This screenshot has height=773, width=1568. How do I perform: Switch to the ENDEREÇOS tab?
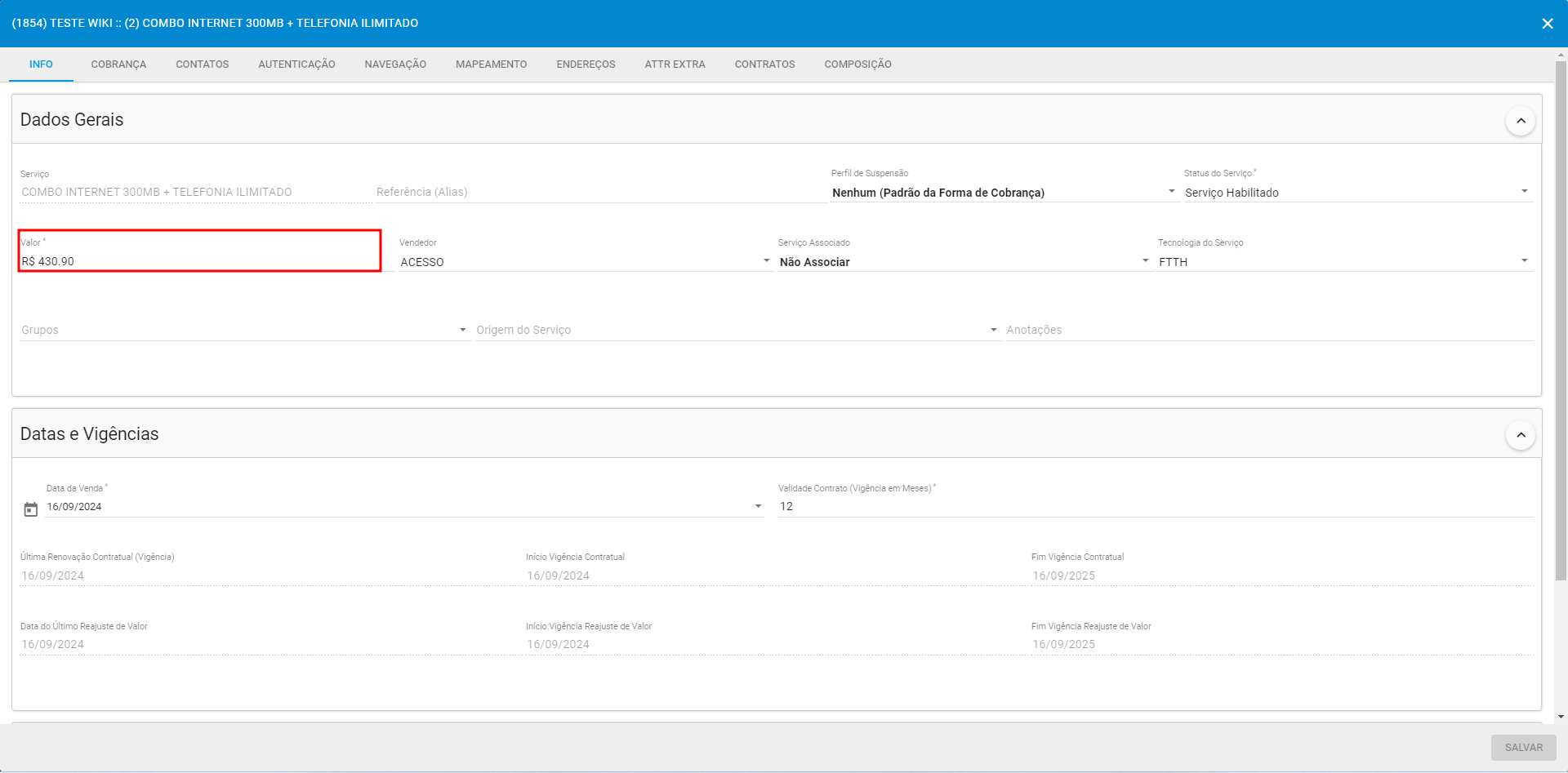pyautogui.click(x=586, y=64)
